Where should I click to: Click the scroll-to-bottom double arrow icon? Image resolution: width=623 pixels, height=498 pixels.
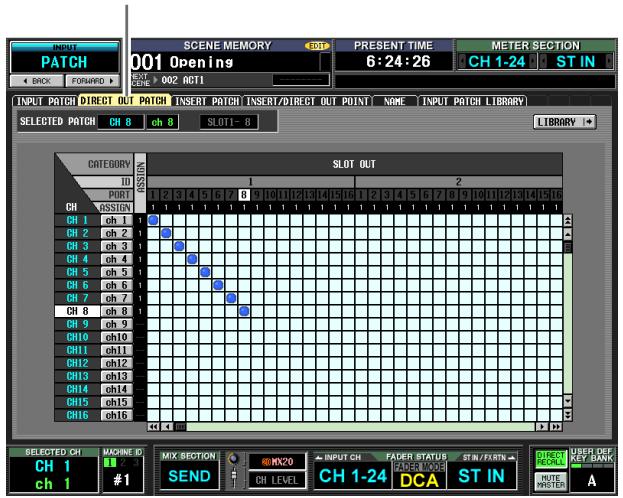pos(568,415)
